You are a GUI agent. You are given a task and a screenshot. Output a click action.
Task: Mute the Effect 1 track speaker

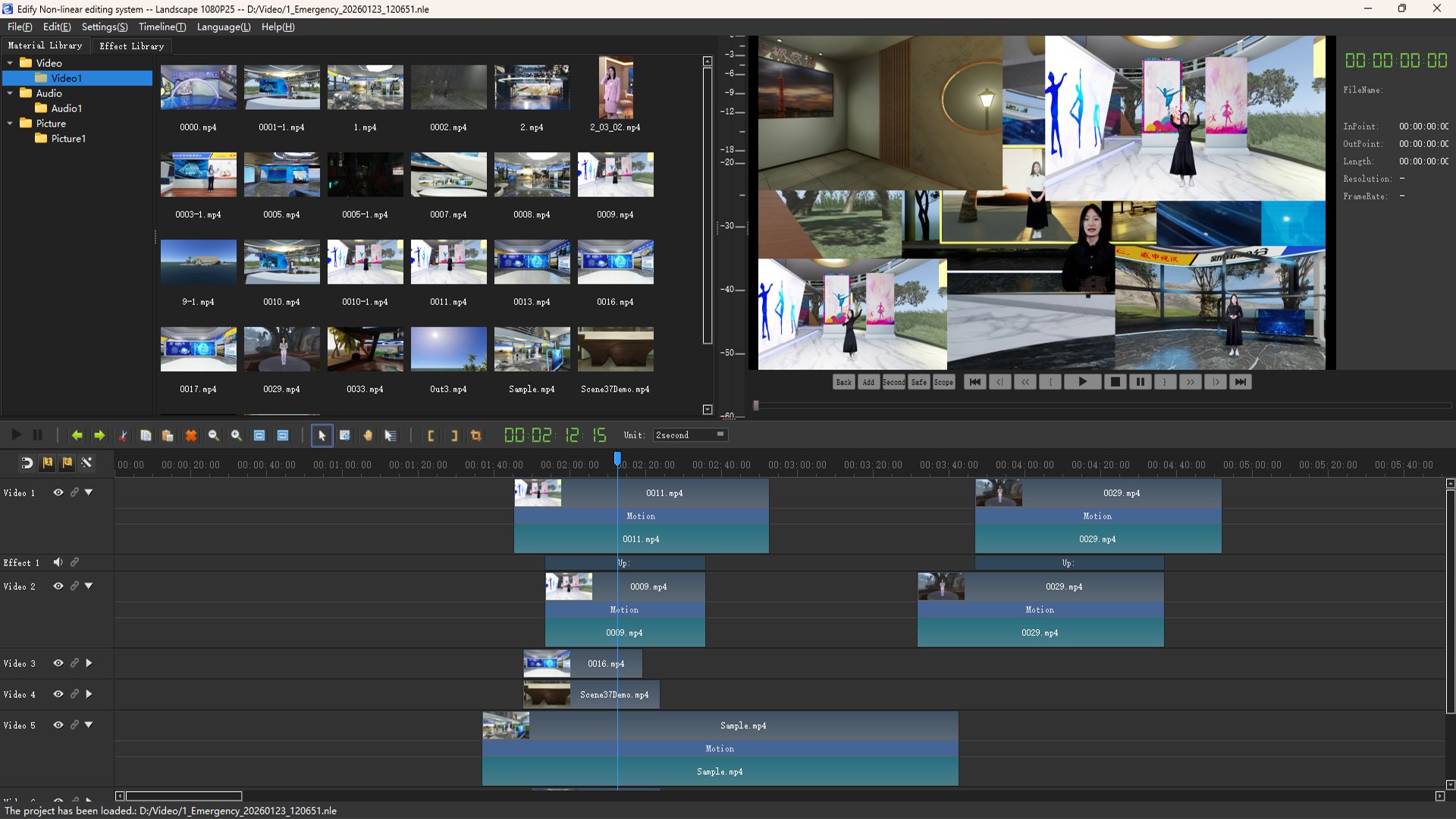click(58, 562)
